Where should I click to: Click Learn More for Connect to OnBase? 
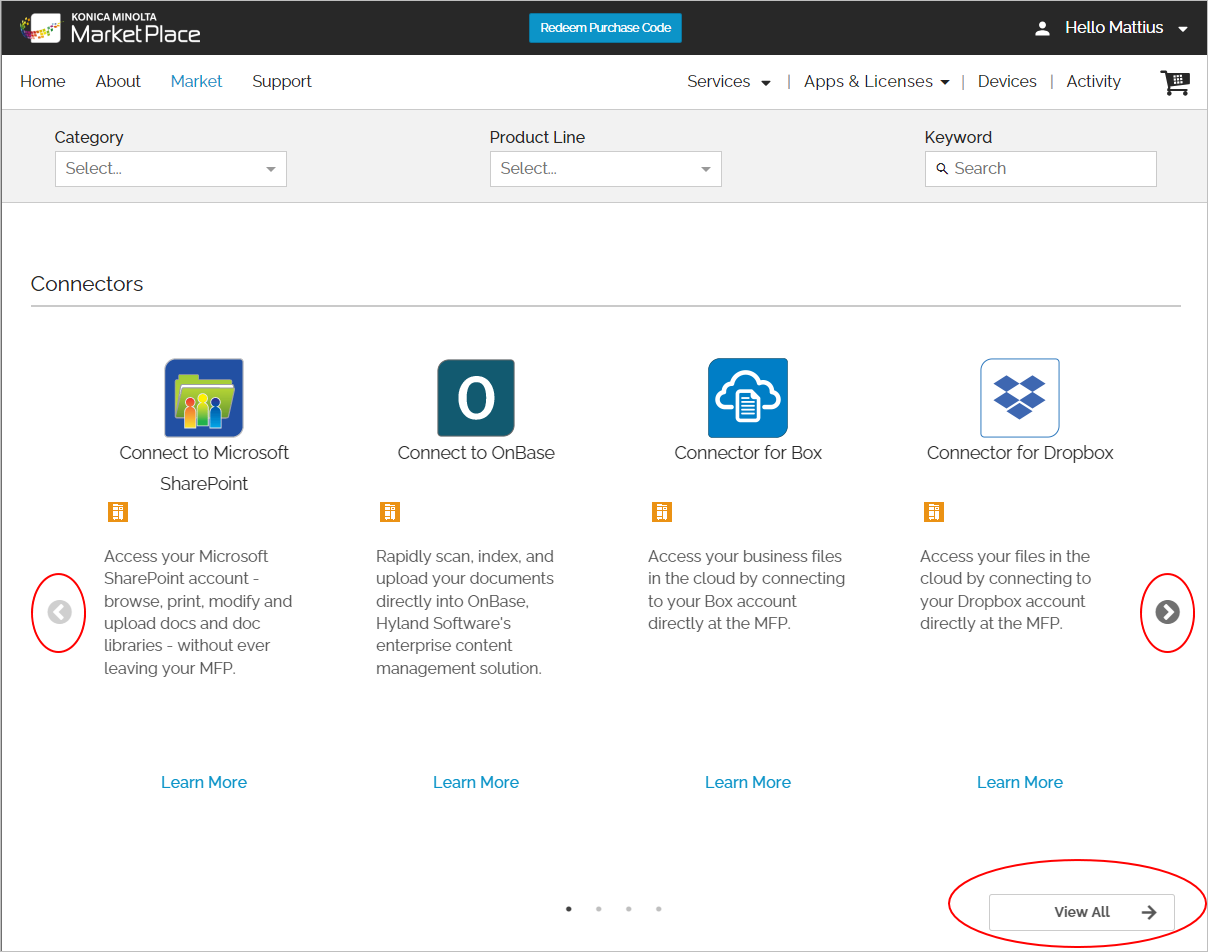point(476,782)
